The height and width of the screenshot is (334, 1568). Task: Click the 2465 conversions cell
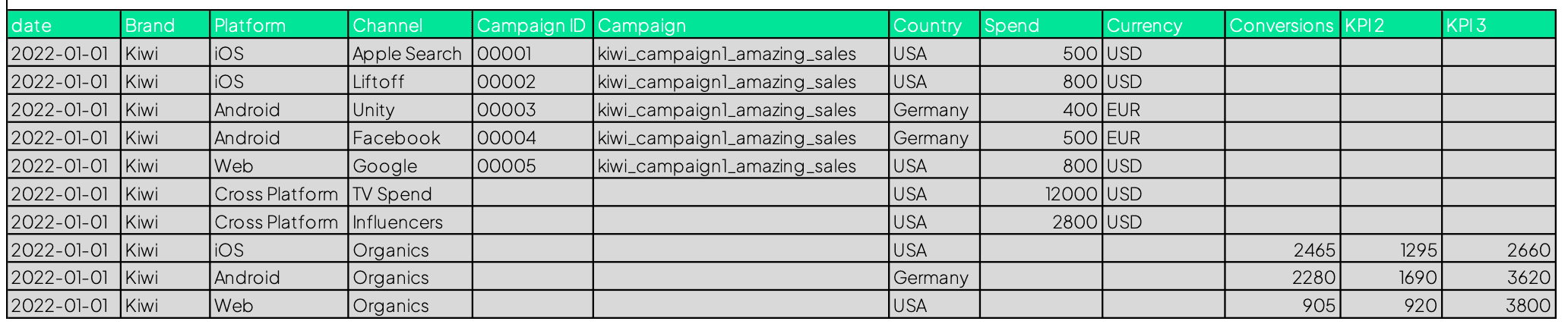pos(1282,250)
